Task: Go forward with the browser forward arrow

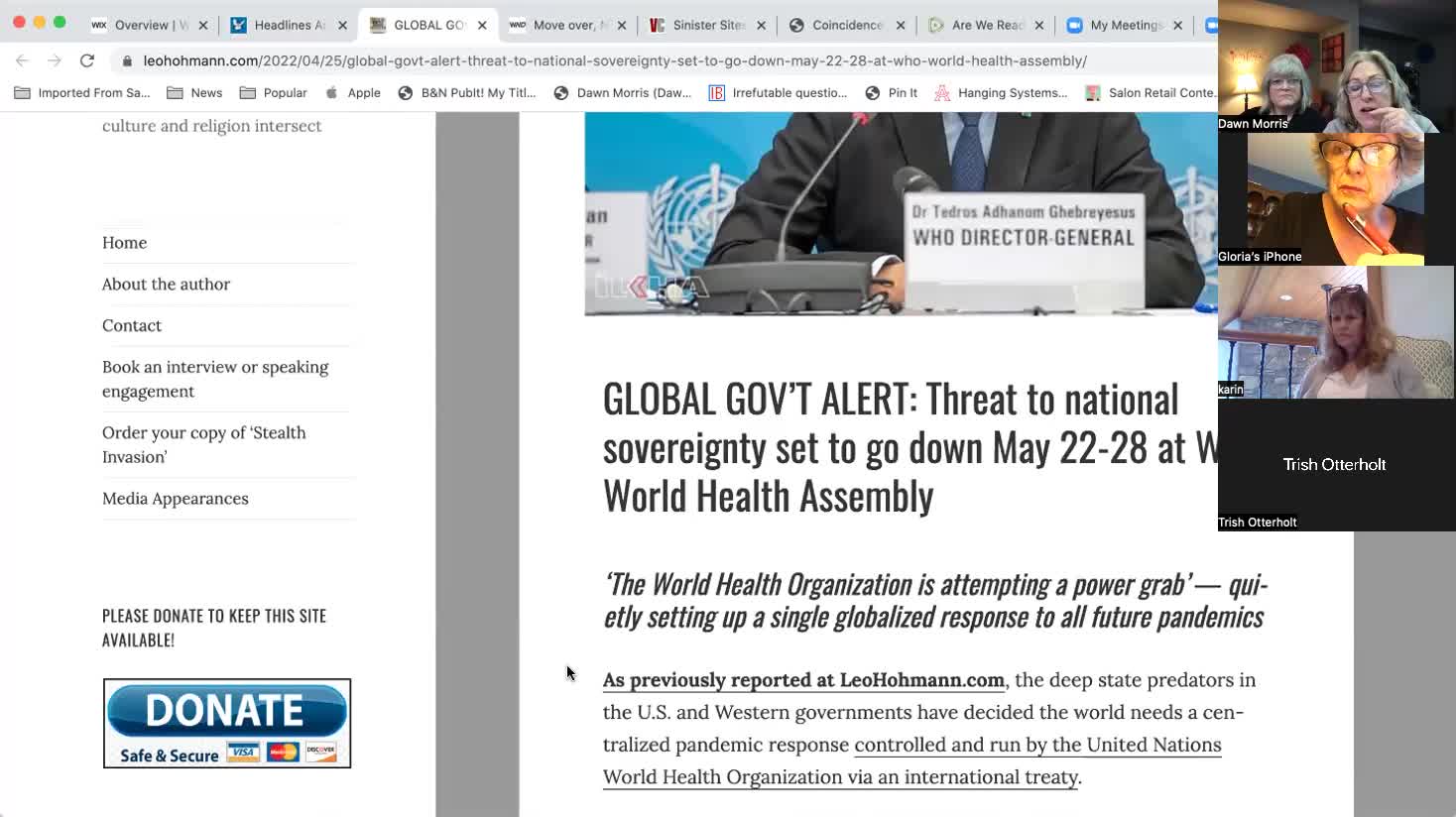Action: 55,60
